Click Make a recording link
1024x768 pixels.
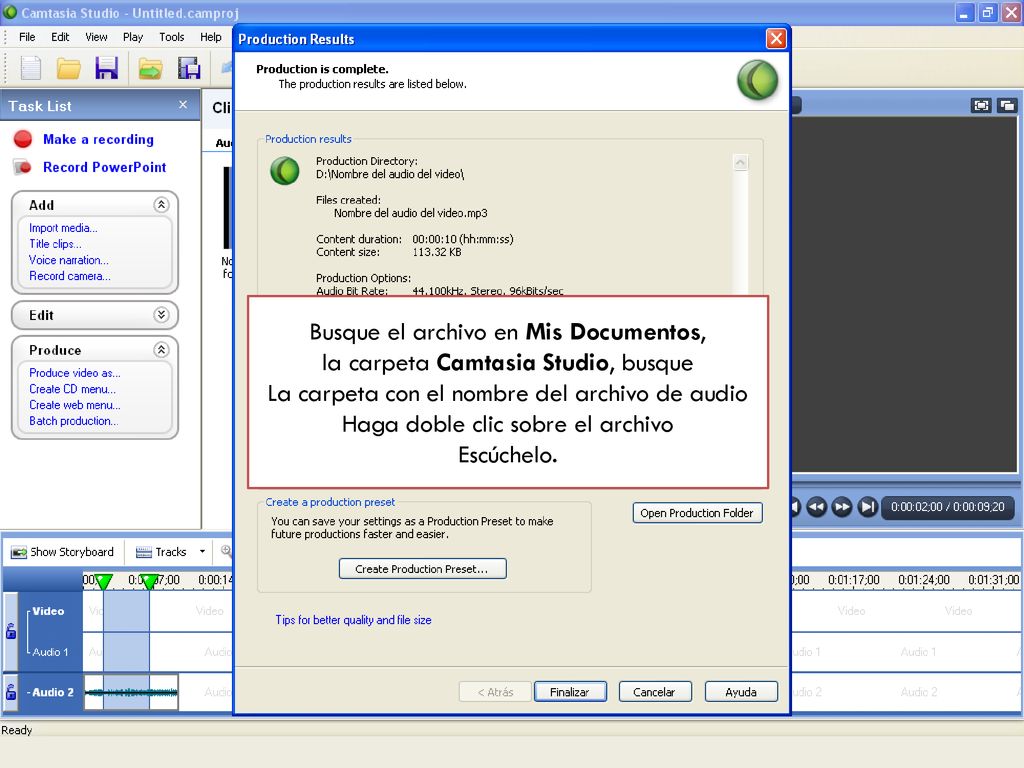pos(99,139)
